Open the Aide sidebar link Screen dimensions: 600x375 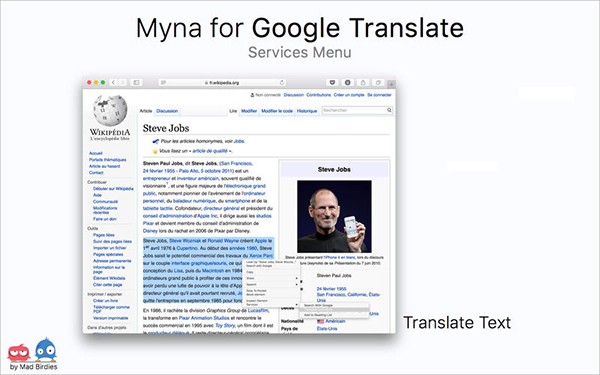tap(97, 195)
